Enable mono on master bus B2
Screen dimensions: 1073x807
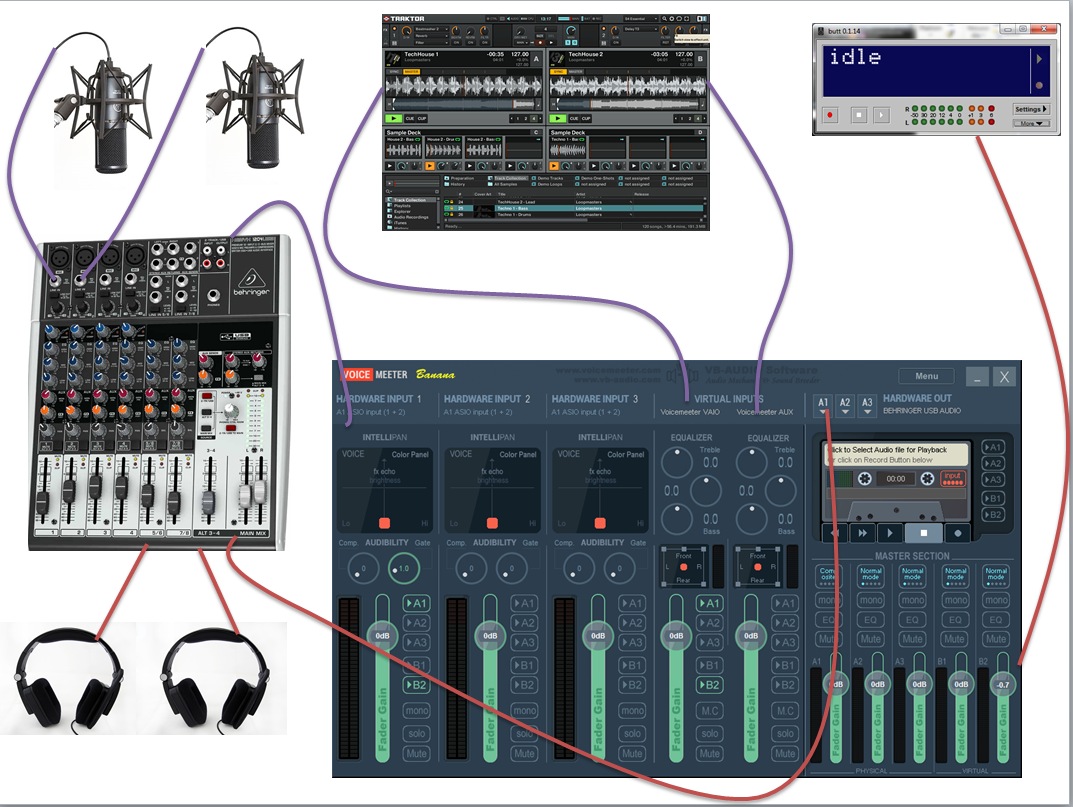pos(996,600)
